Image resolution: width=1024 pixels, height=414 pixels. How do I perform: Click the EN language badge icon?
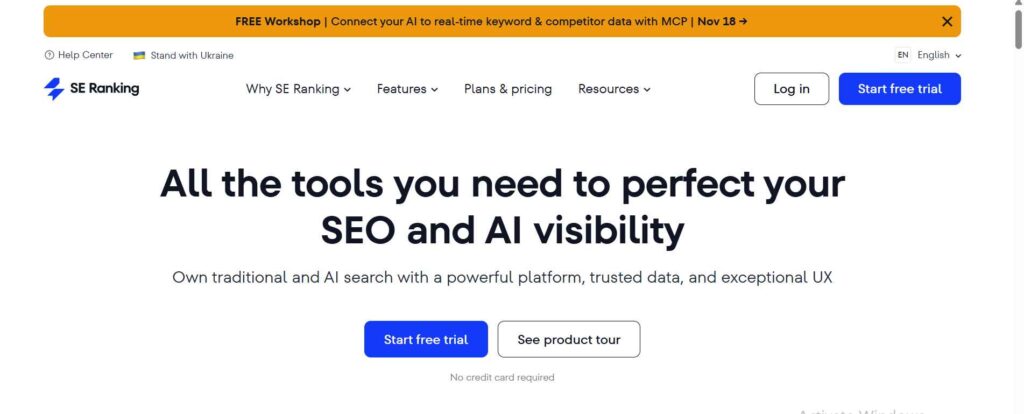[903, 55]
